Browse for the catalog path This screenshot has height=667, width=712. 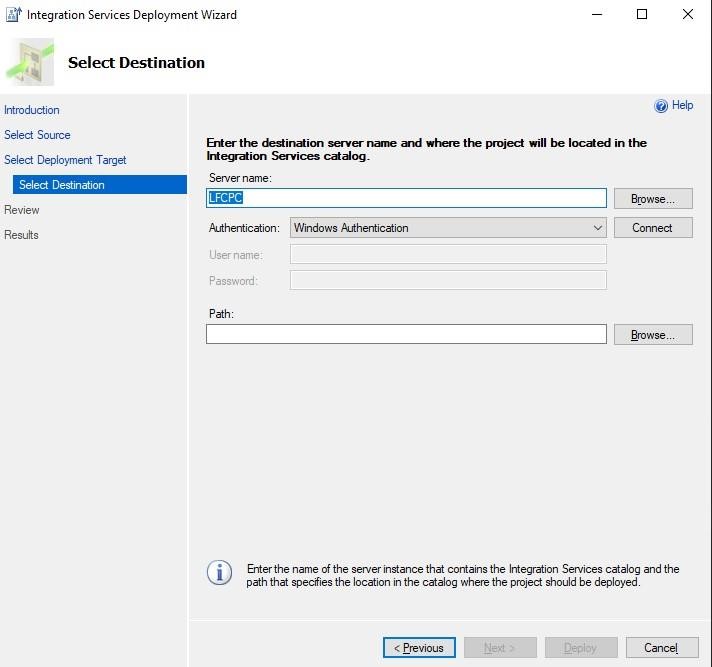click(x=653, y=335)
